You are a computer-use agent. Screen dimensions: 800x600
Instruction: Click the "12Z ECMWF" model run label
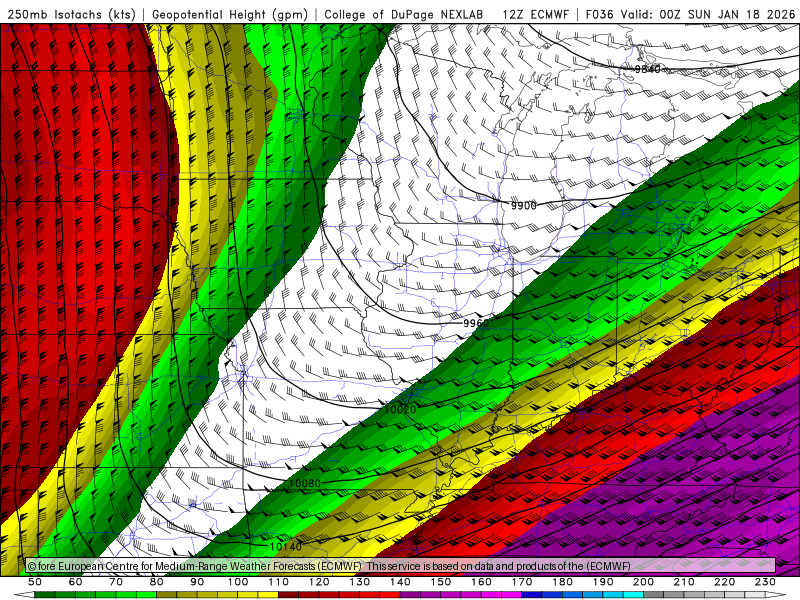tap(535, 14)
